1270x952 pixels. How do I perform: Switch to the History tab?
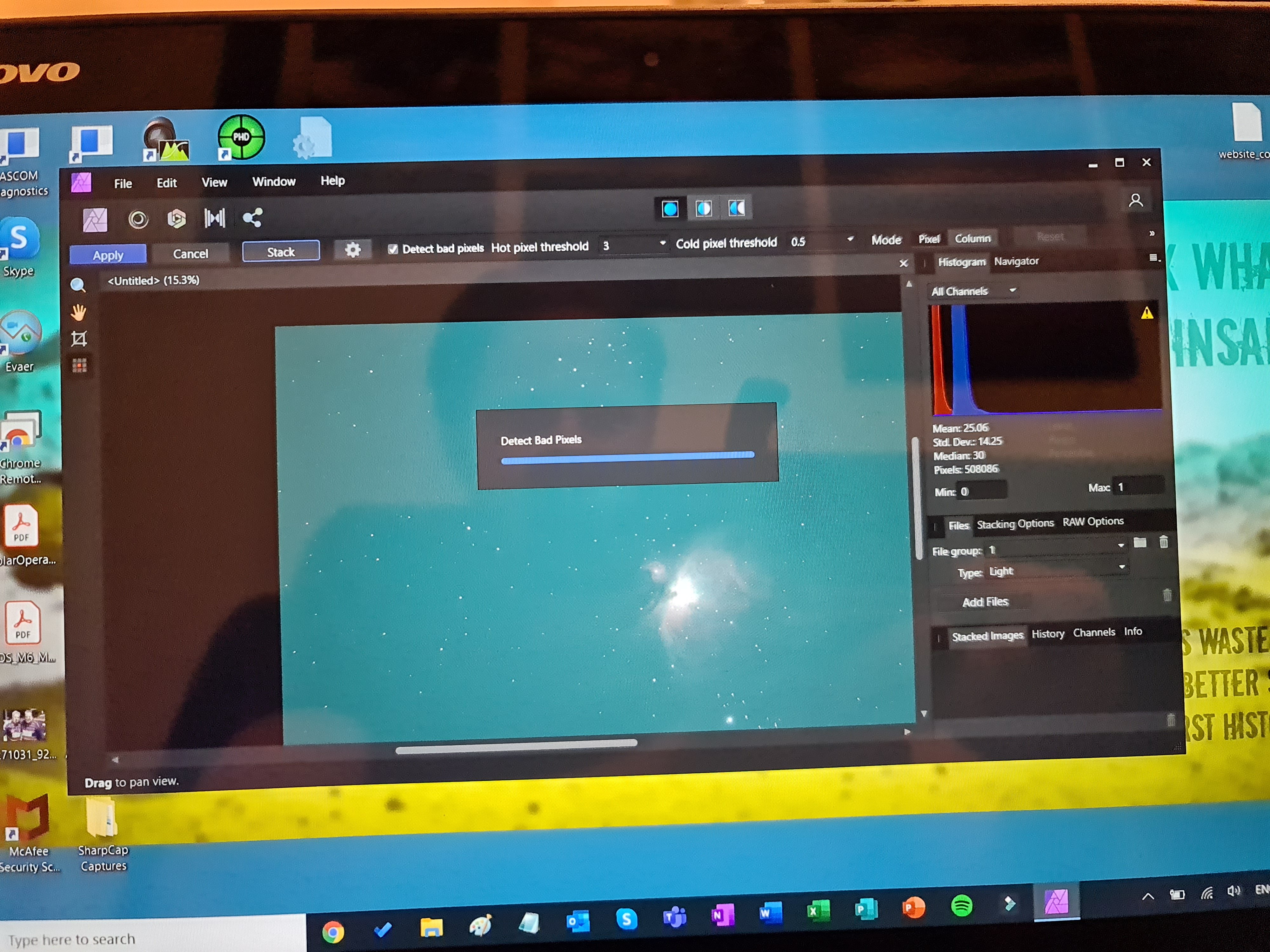pos(1047,633)
